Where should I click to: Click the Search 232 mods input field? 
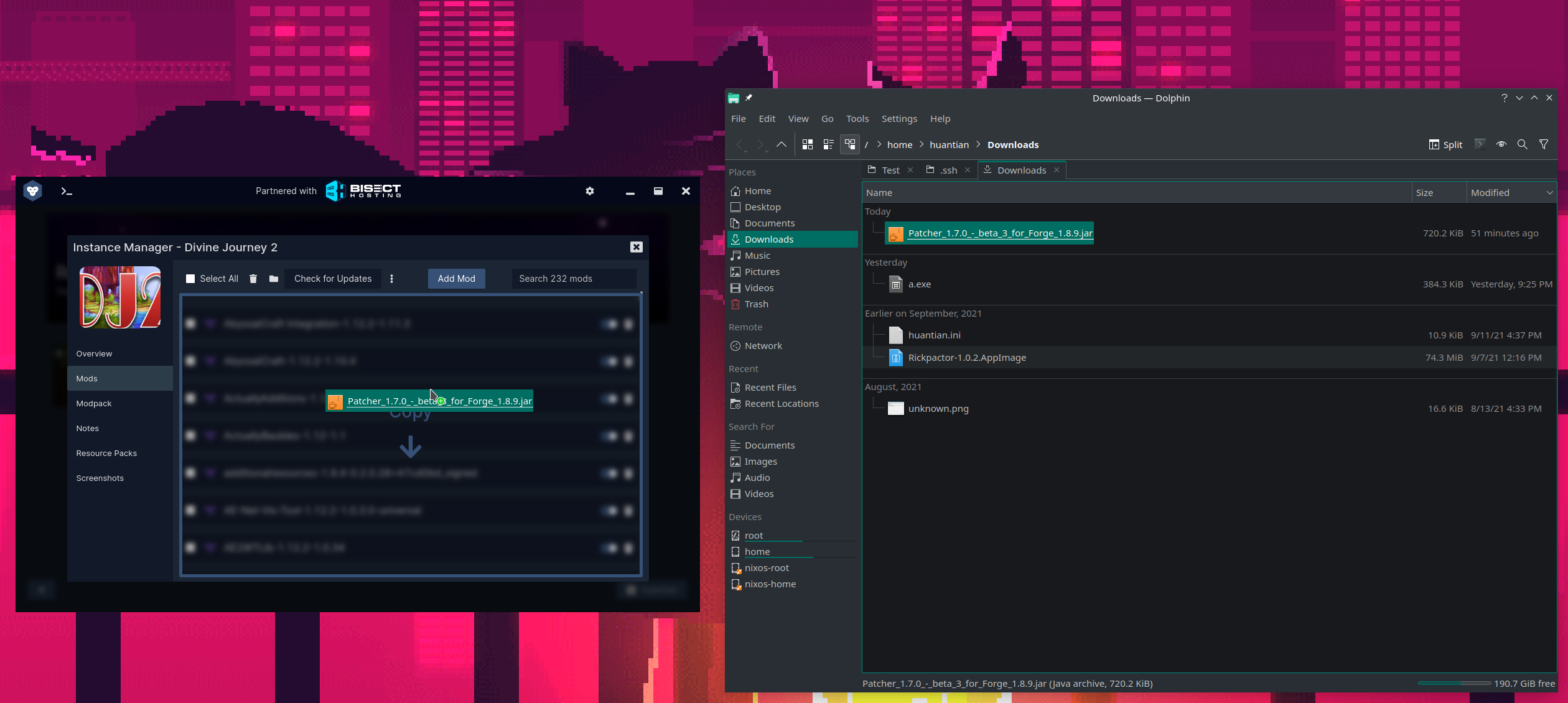574,279
